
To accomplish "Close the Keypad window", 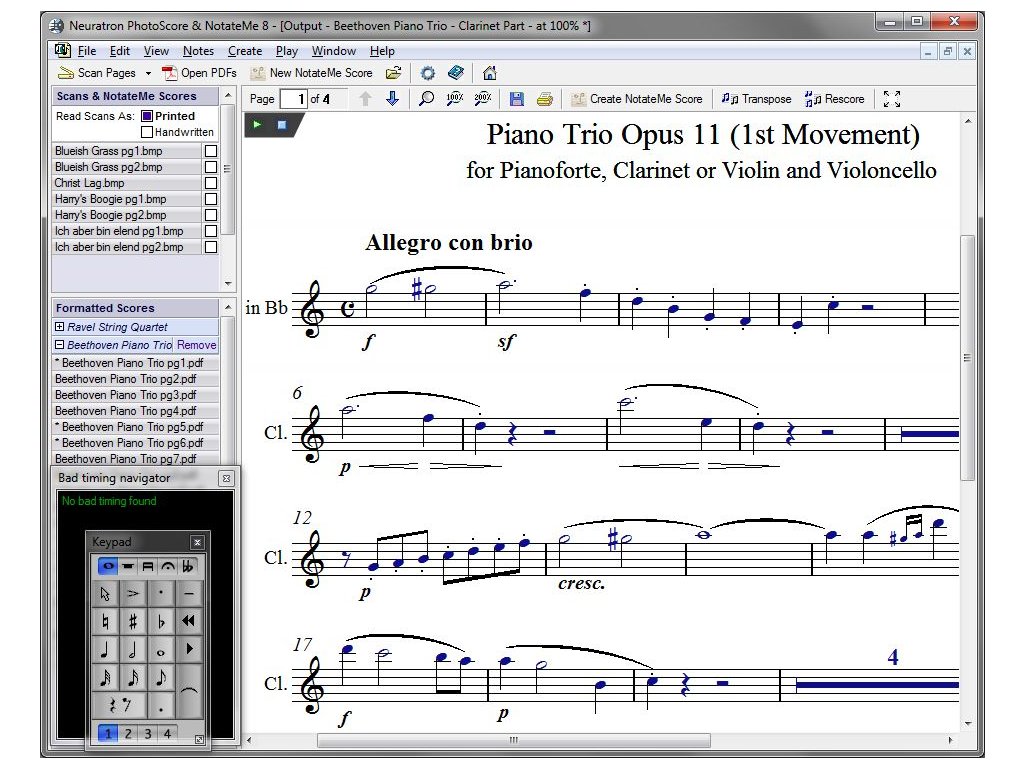I will coord(197,542).
